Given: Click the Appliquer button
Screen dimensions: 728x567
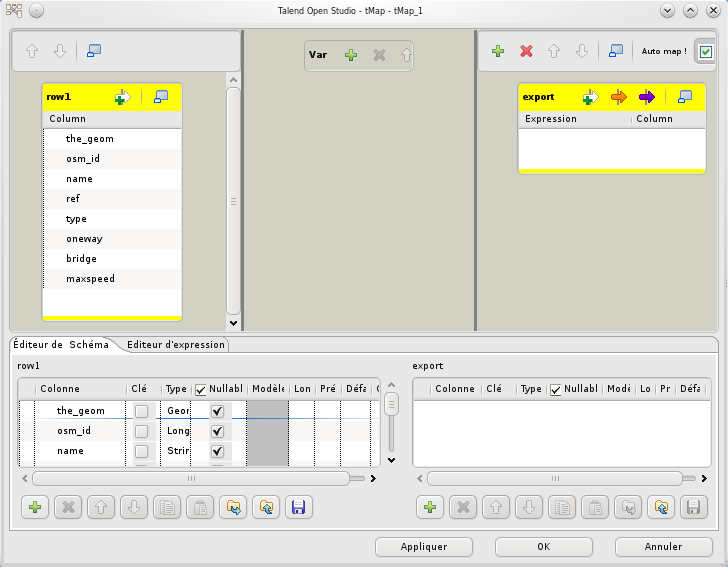Looking at the screenshot, I should click(423, 547).
